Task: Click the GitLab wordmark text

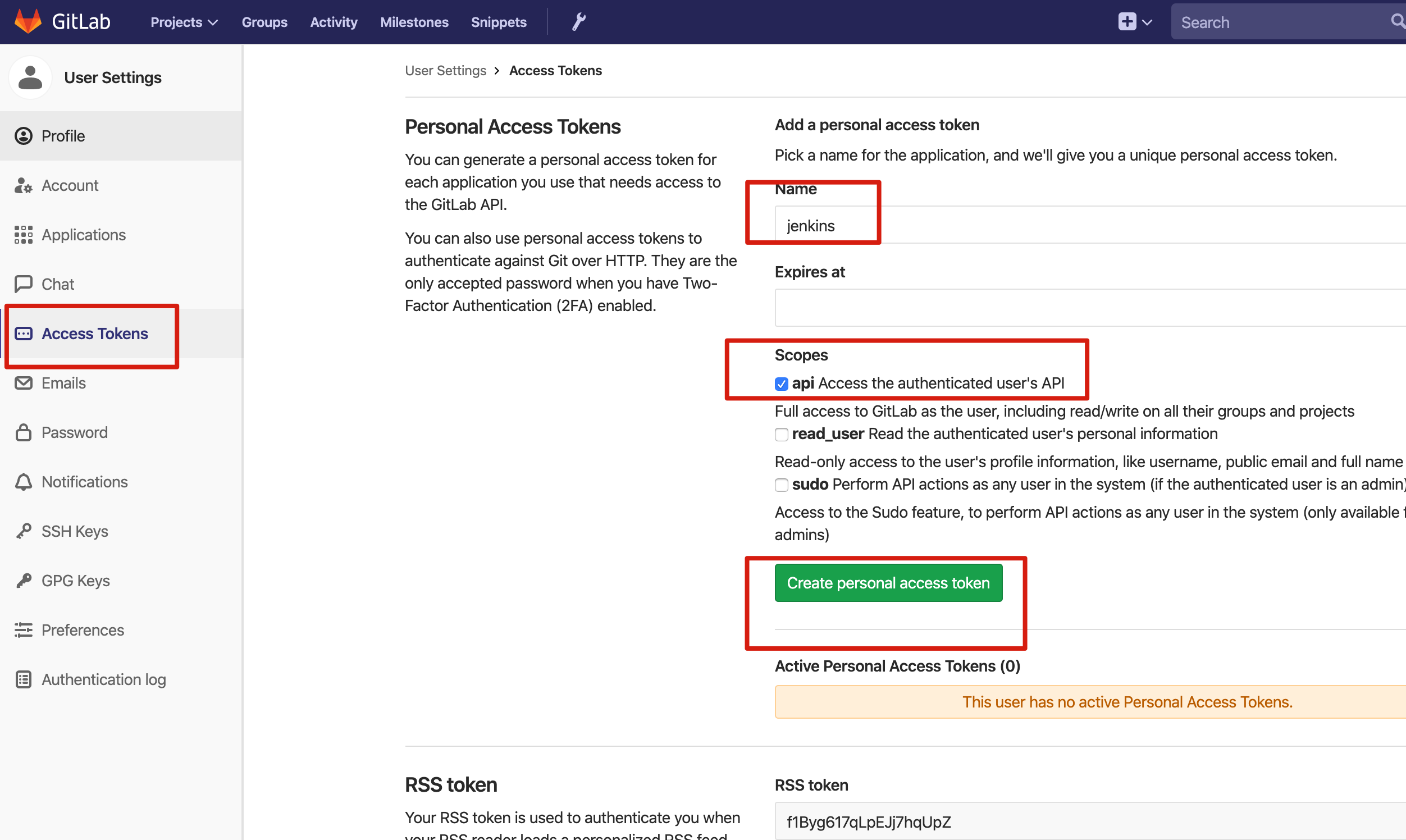Action: (x=81, y=21)
